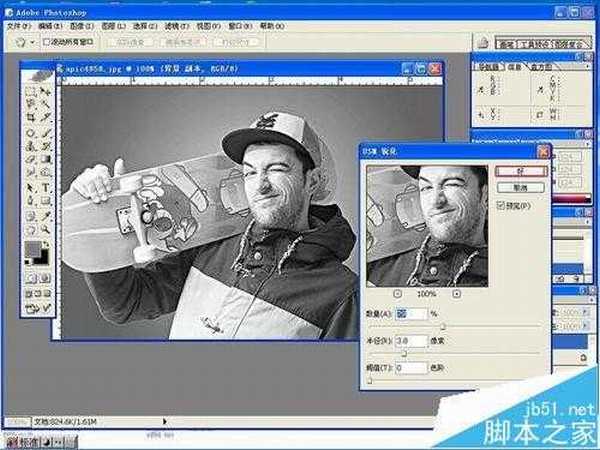The width and height of the screenshot is (600, 450).
Task: Open status bar document info arrow menu
Action: [x=165, y=421]
